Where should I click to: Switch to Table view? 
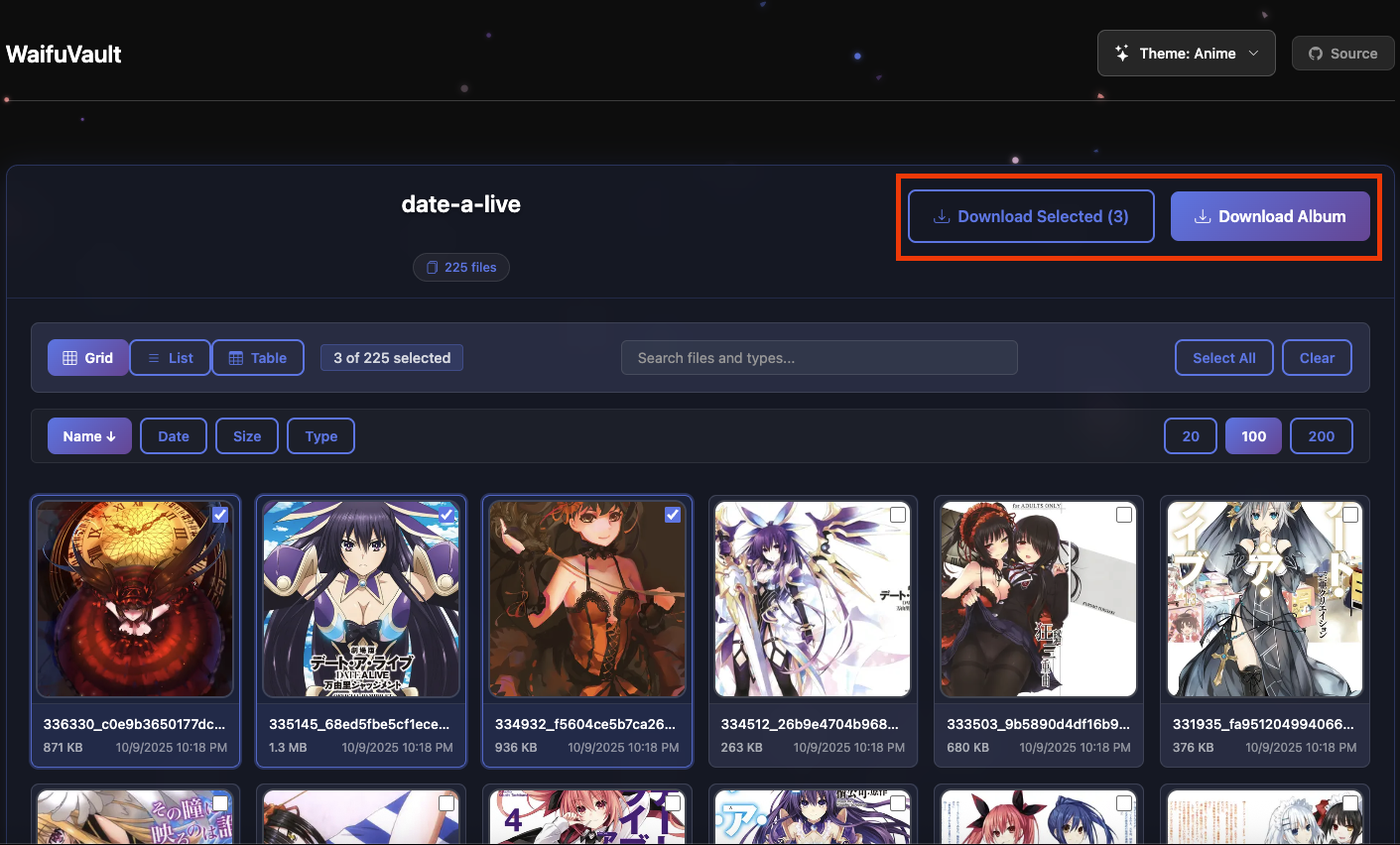click(x=258, y=358)
